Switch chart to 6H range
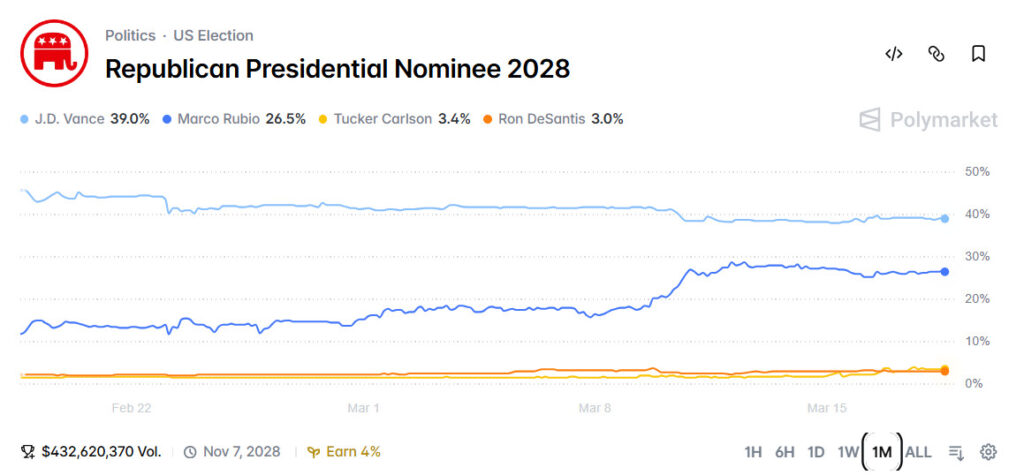Image resolution: width=1024 pixels, height=475 pixels. pos(785,452)
